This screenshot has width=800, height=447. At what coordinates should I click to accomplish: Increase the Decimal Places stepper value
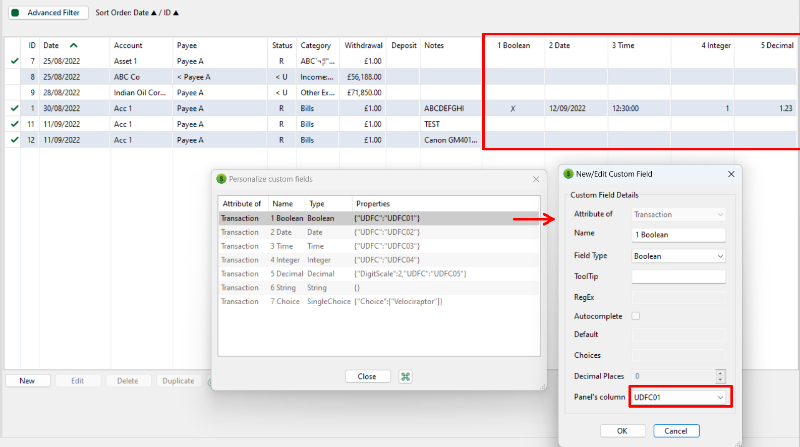pos(720,373)
